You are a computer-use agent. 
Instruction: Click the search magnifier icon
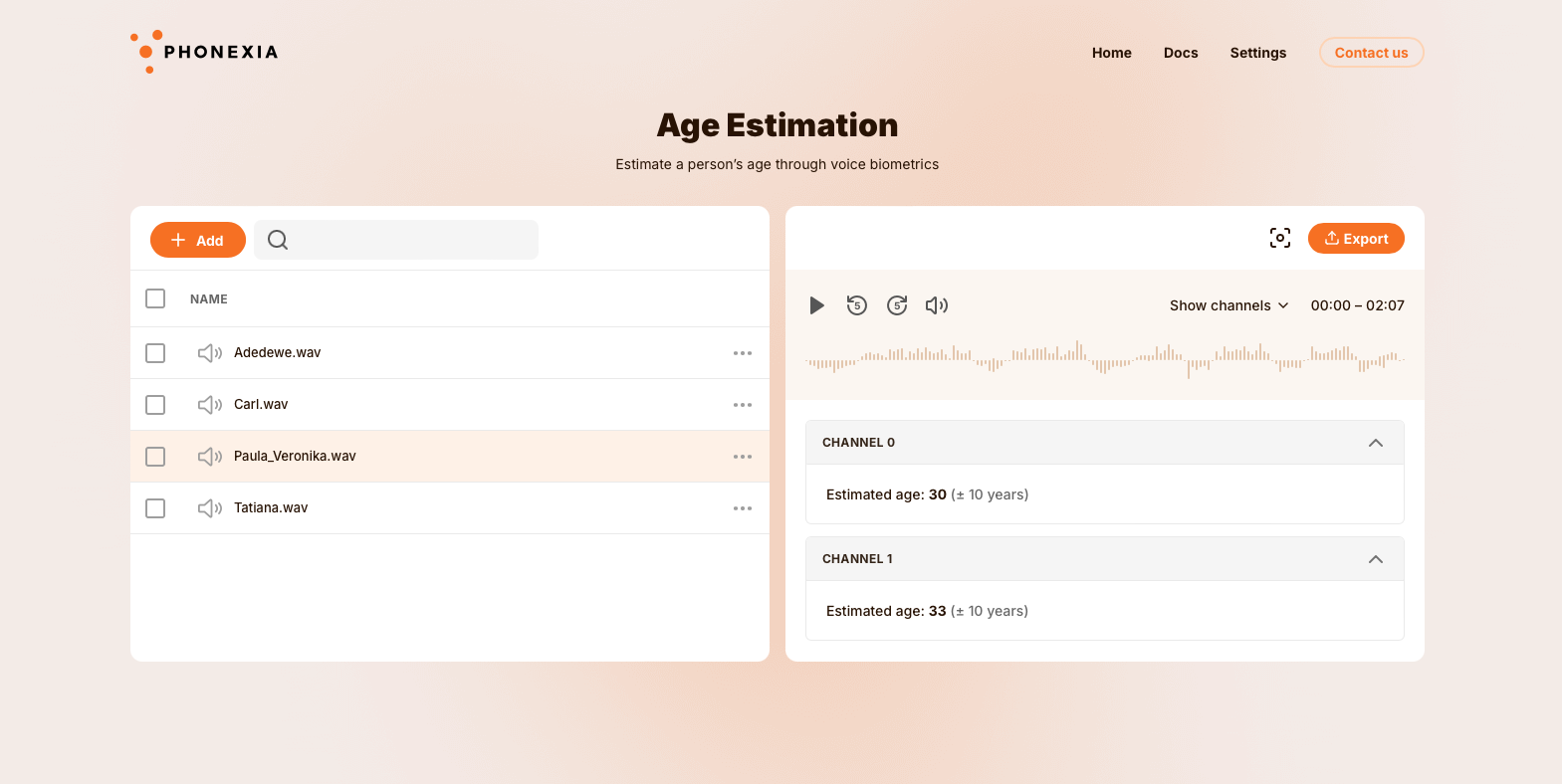278,240
